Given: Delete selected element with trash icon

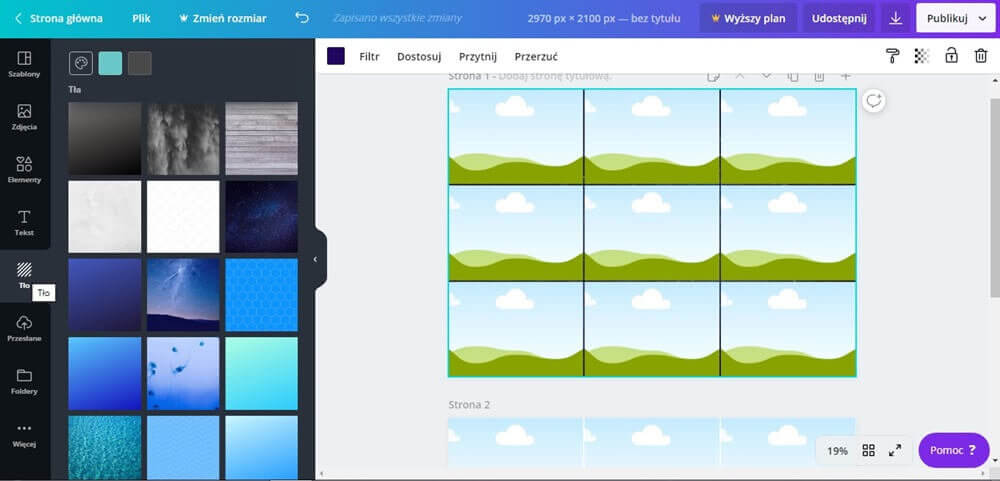Looking at the screenshot, I should [x=980, y=56].
